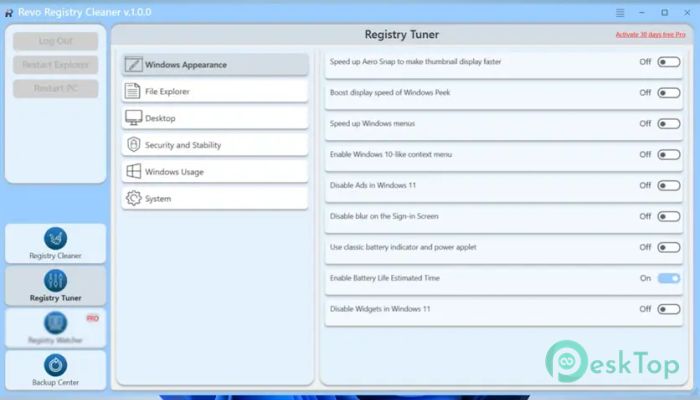Toggle Disable Widgets in Windows 11
The width and height of the screenshot is (700, 400).
(668, 309)
